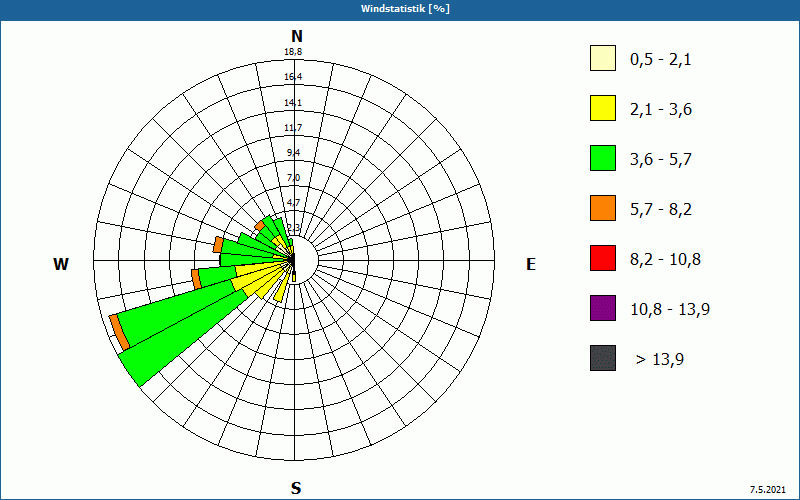Click the pale yellow 0,5 - 2,1 legend swatch
Image resolution: width=800 pixels, height=500 pixels.
(x=603, y=58)
